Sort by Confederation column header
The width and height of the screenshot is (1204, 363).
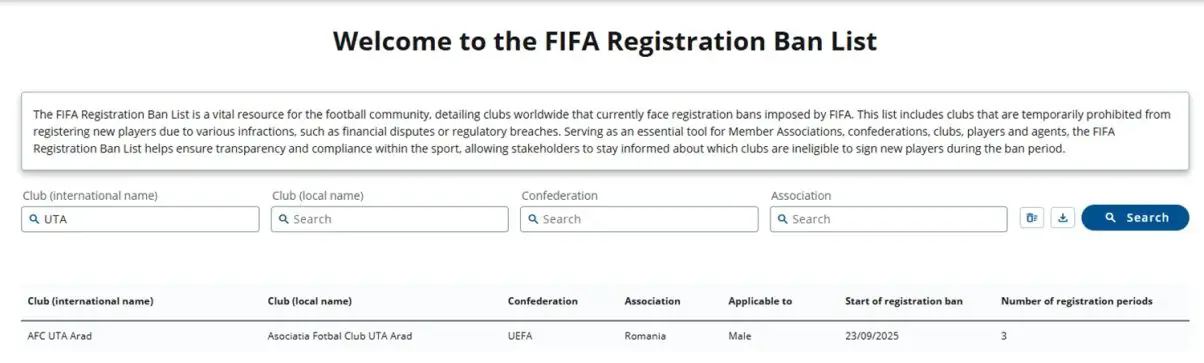click(543, 301)
